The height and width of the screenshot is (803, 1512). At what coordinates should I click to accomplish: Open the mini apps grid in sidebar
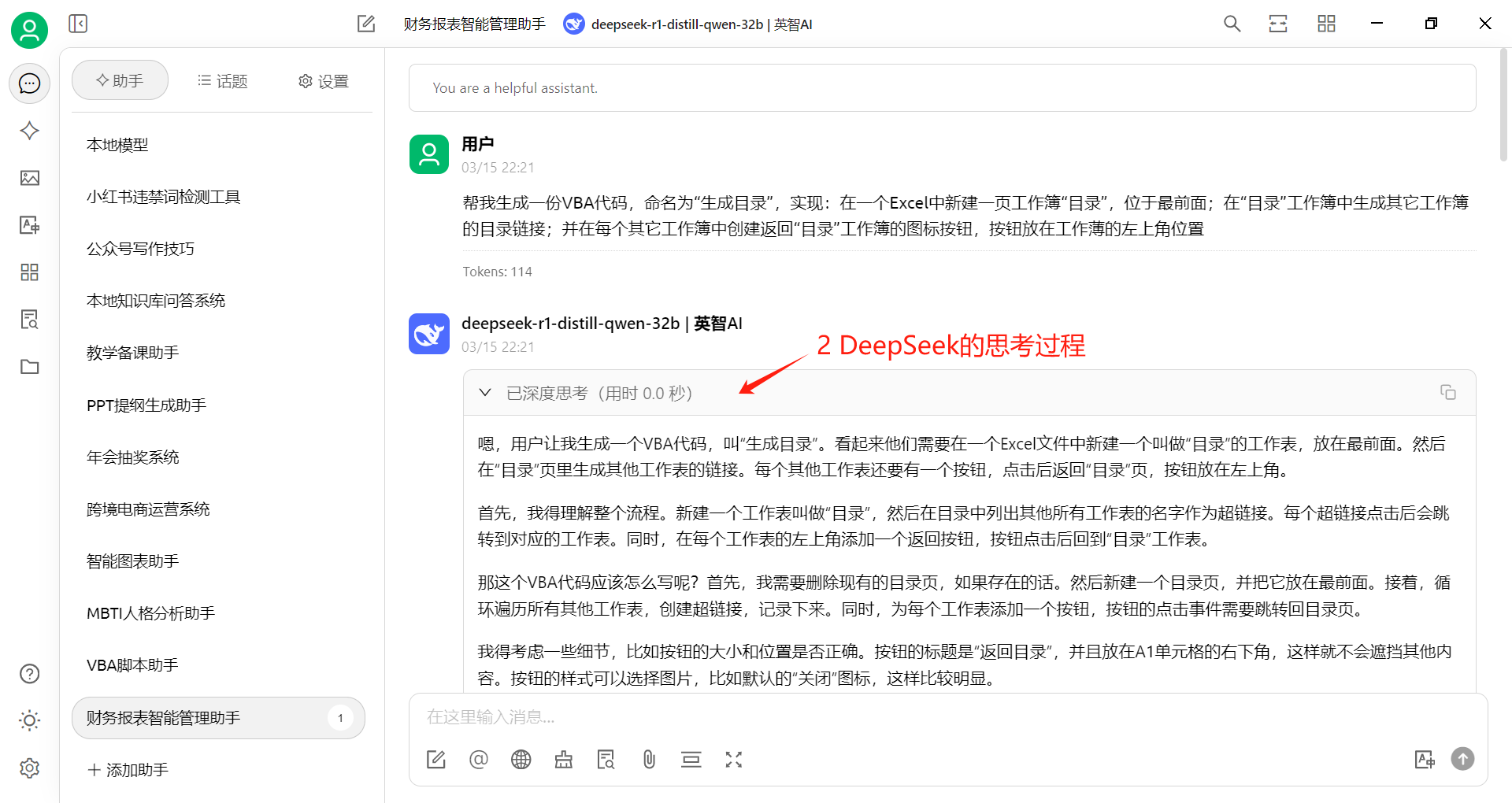[29, 272]
